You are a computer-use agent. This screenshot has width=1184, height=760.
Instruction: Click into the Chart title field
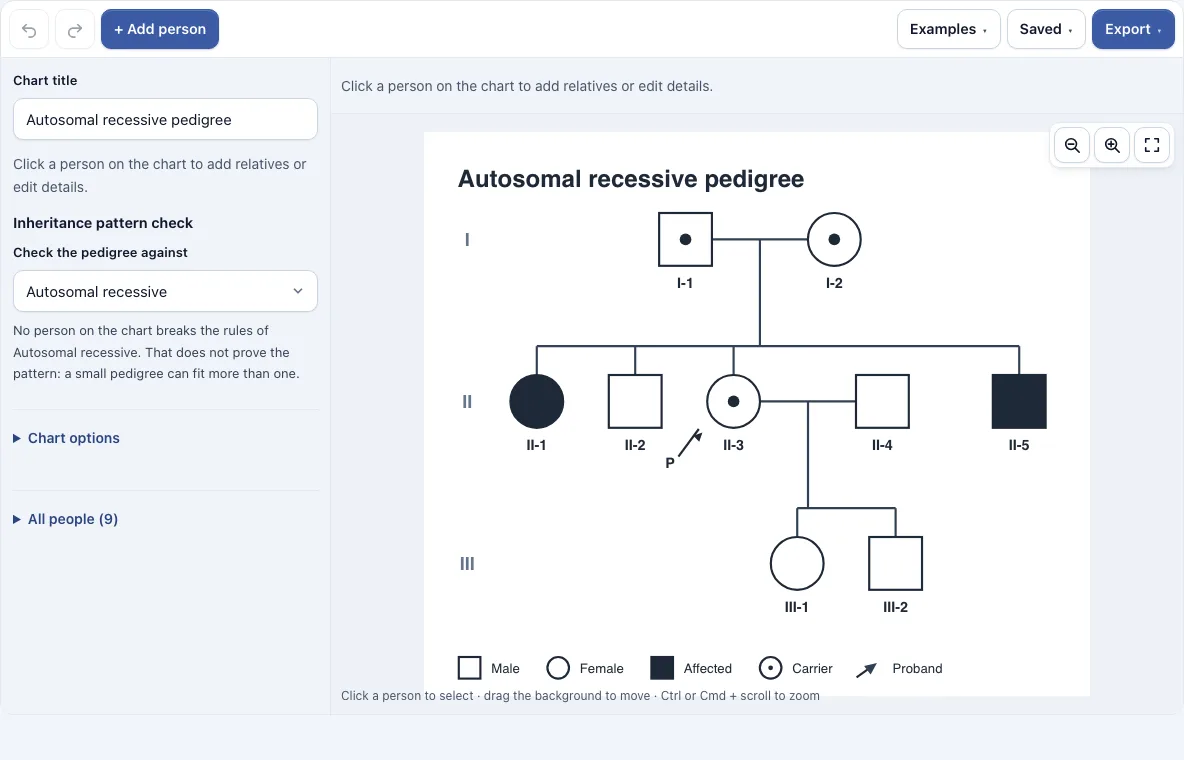(x=165, y=119)
